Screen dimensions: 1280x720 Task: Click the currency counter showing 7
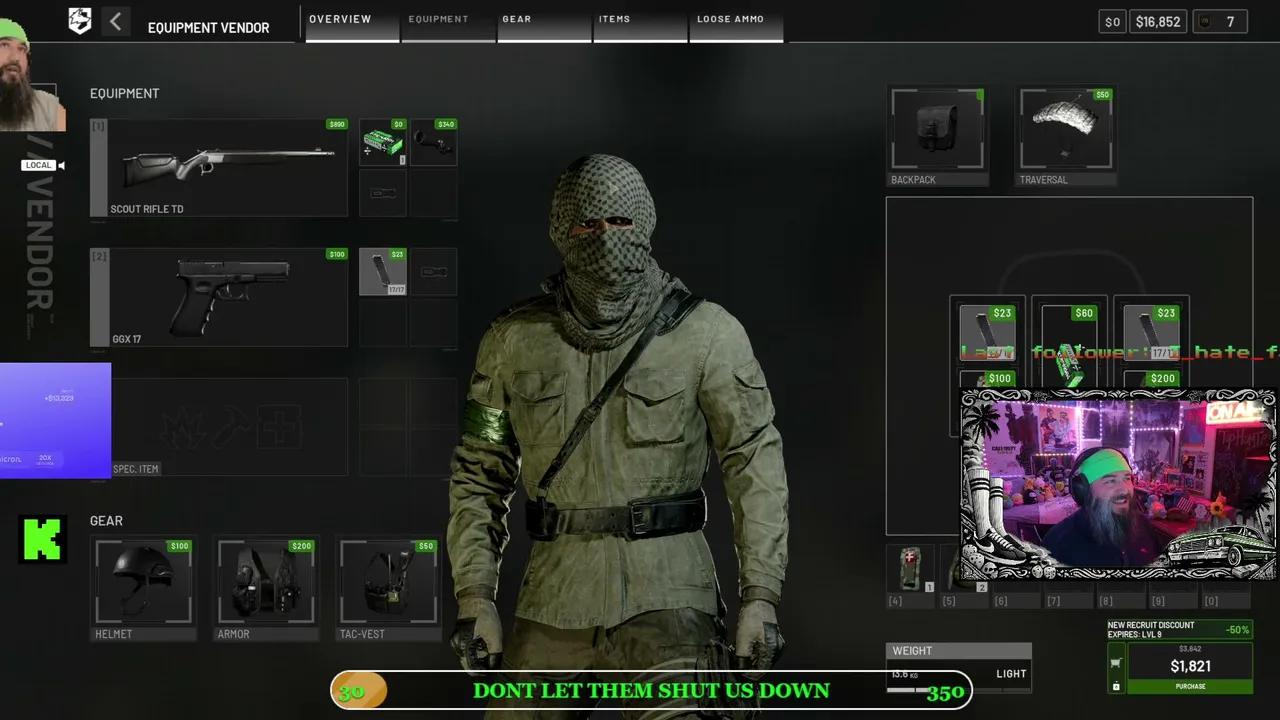tap(1219, 21)
